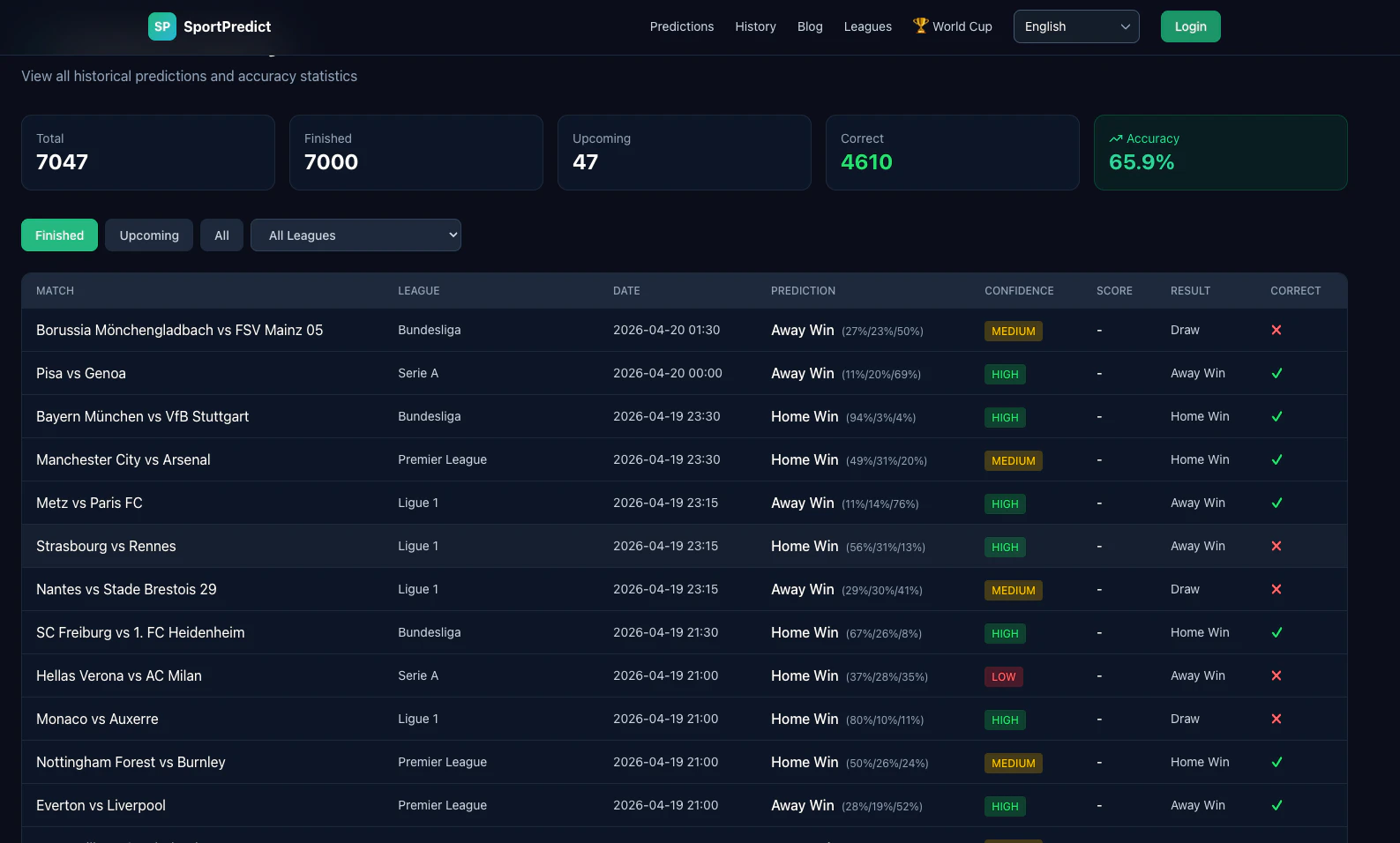Select the Finished filter tab
The height and width of the screenshot is (843, 1400).
(59, 235)
